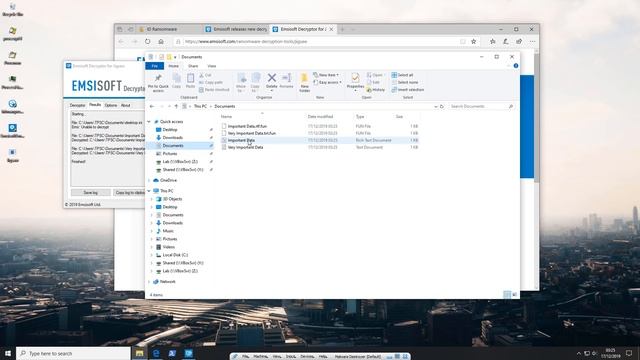Click Explorer Back navigation arrow
The height and width of the screenshot is (360, 640).
(152, 107)
